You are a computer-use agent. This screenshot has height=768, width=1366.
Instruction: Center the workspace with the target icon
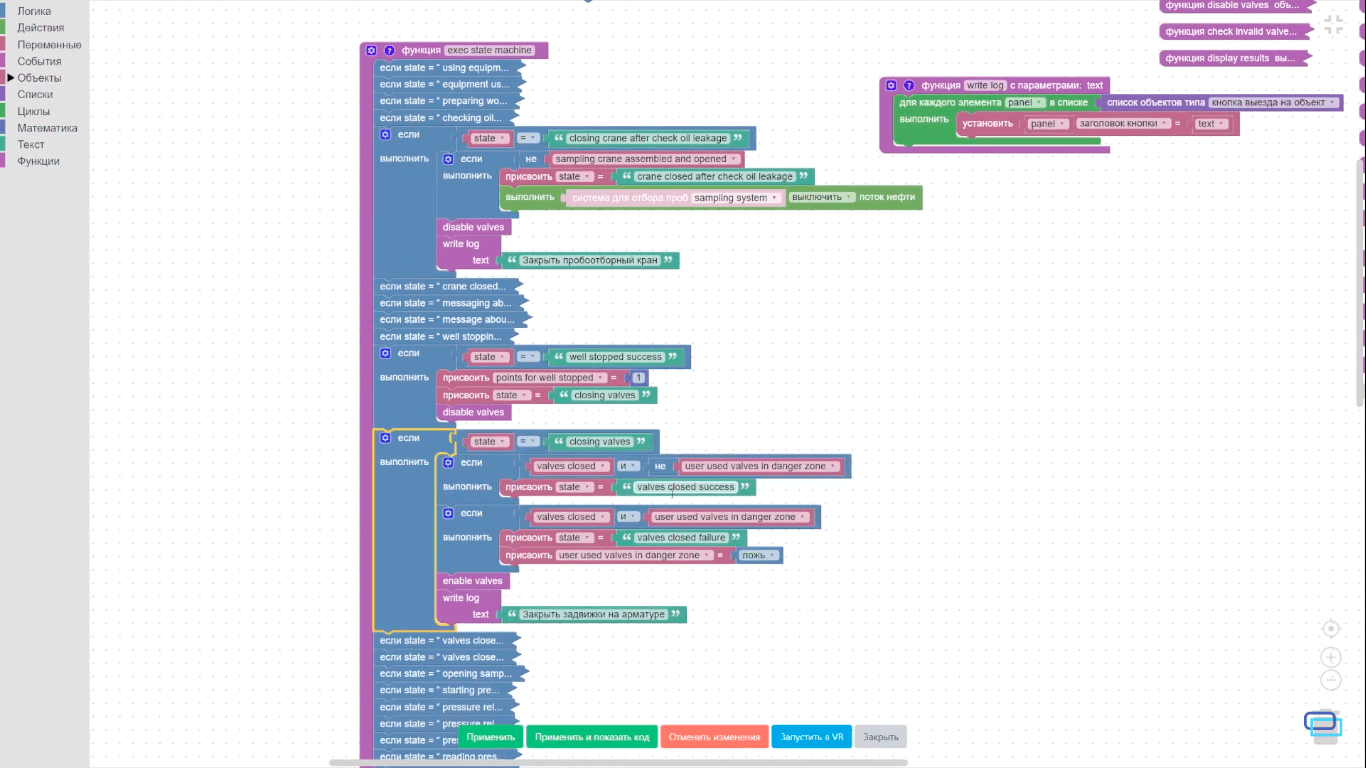click(1330, 629)
